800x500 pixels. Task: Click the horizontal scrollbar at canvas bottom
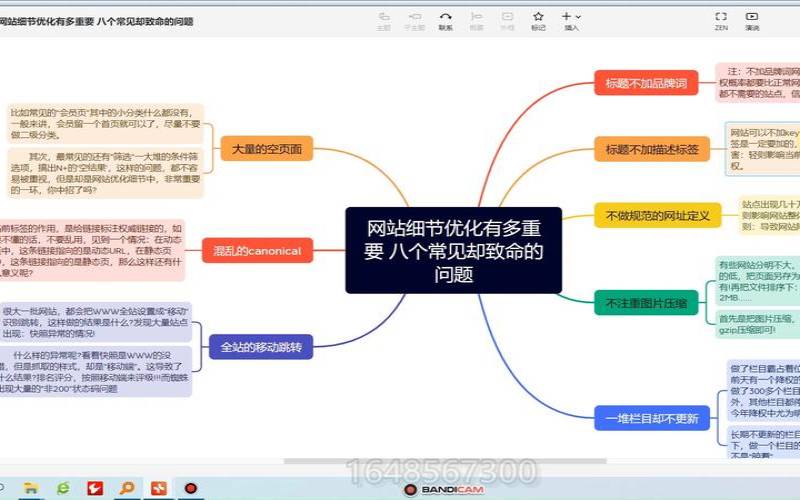click(x=445, y=461)
